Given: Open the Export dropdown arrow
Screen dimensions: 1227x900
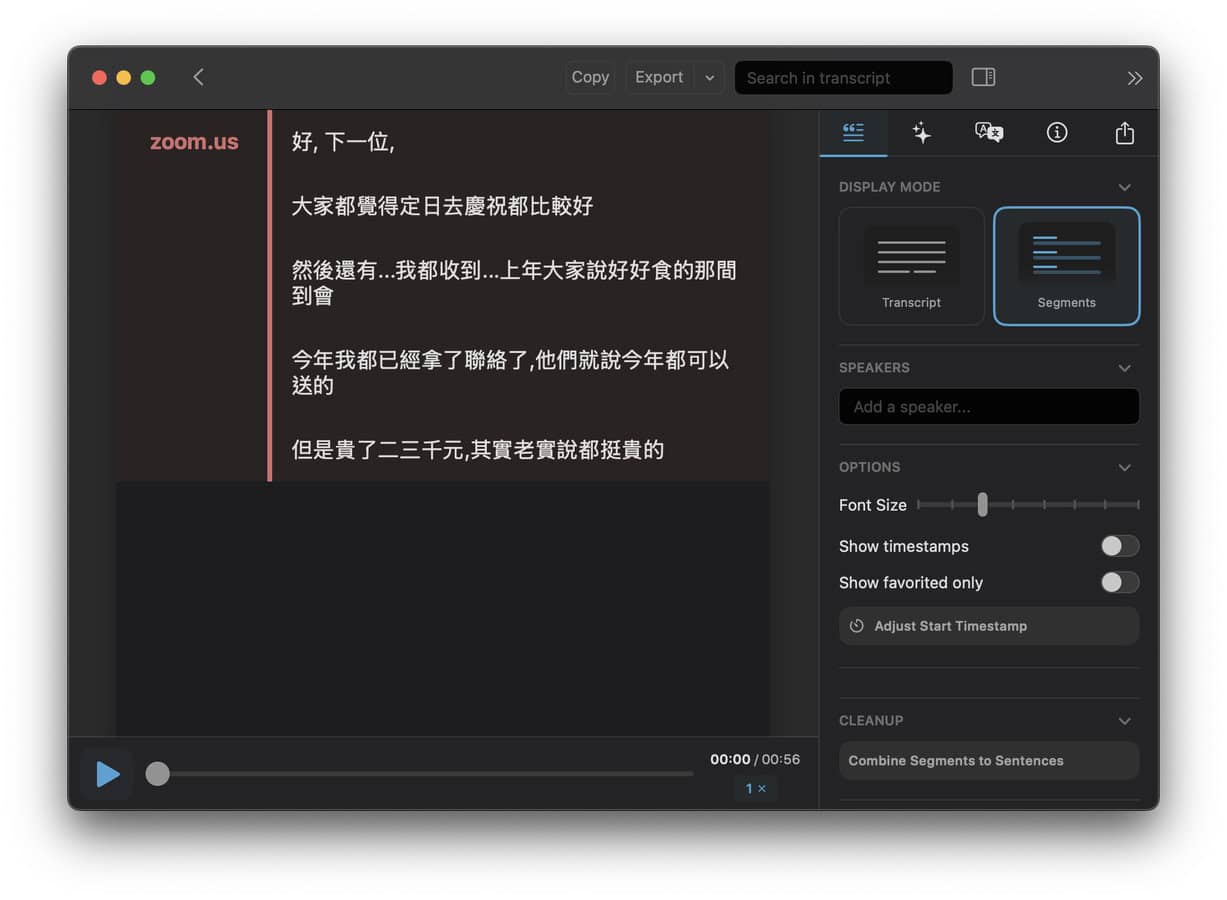Looking at the screenshot, I should [709, 77].
